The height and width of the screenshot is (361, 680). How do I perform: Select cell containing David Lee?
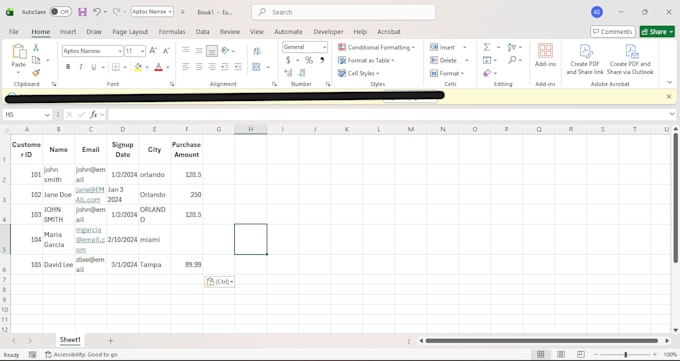tap(59, 265)
